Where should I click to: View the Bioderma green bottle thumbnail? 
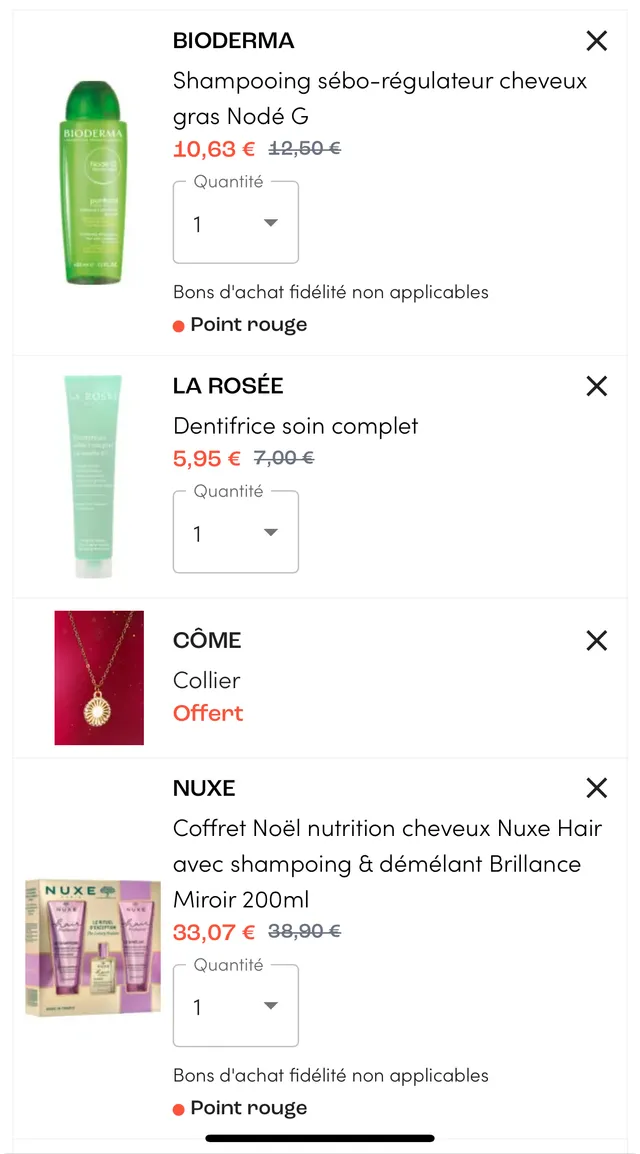(93, 182)
